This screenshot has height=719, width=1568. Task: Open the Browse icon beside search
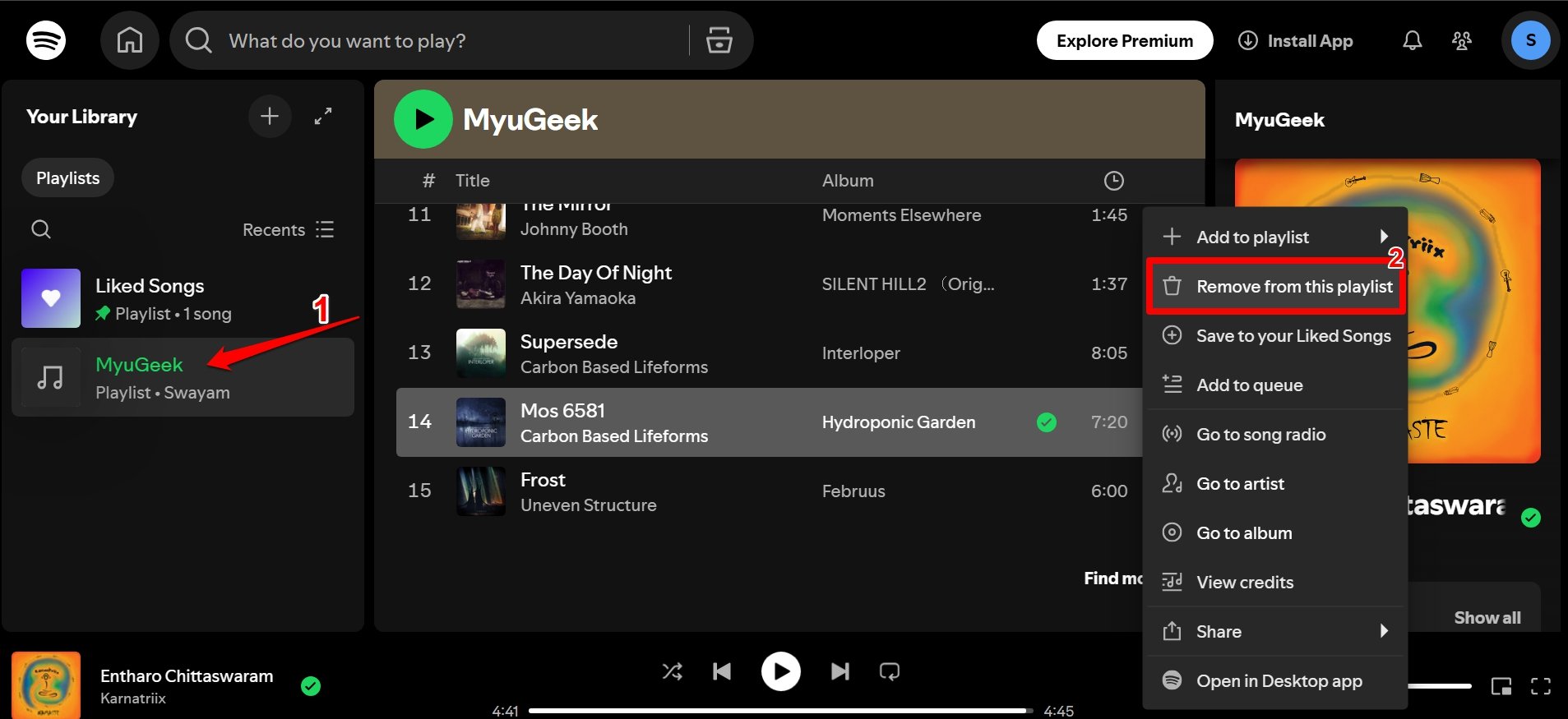[719, 40]
